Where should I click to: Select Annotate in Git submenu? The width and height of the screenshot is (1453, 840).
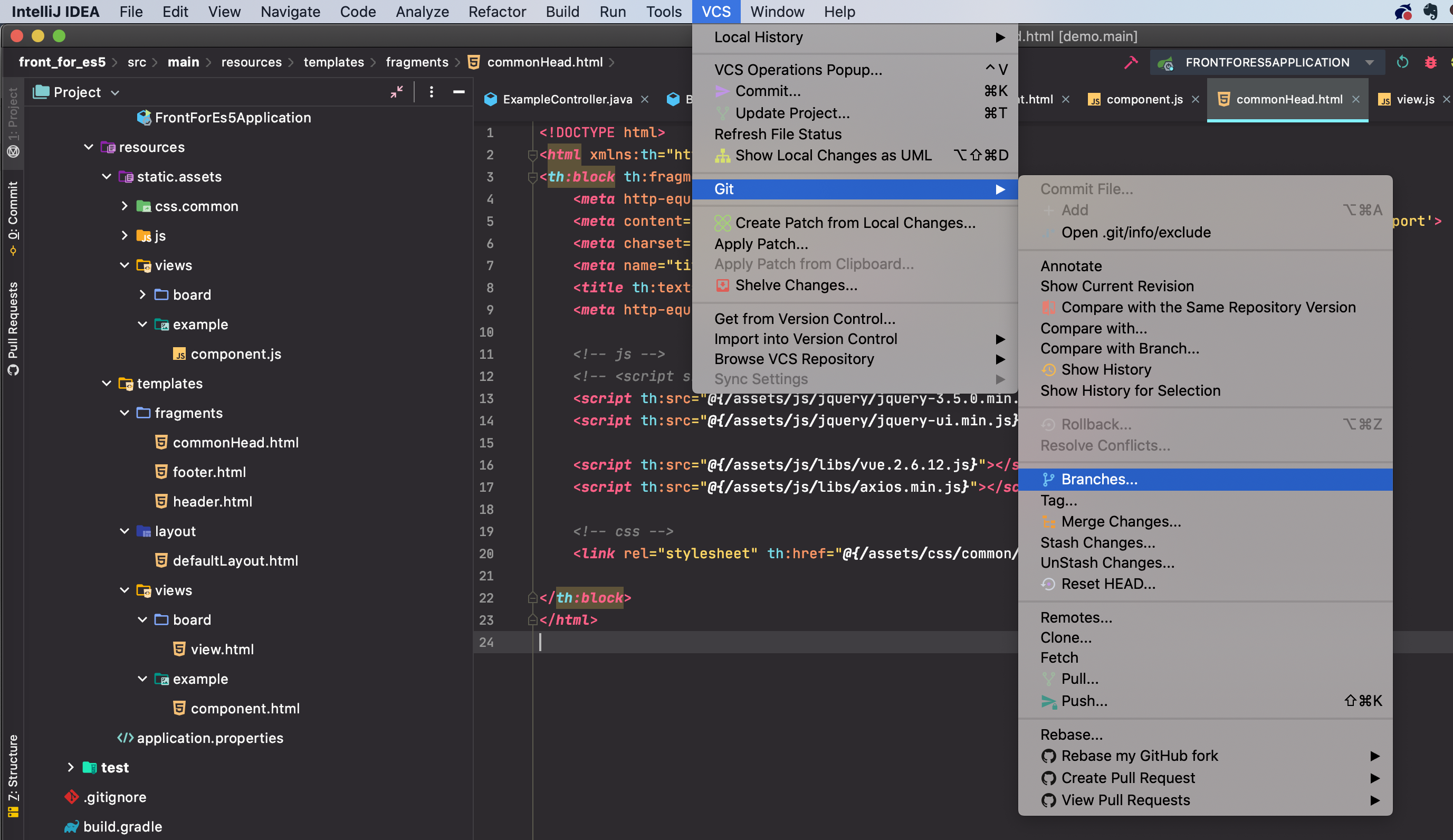point(1205,266)
